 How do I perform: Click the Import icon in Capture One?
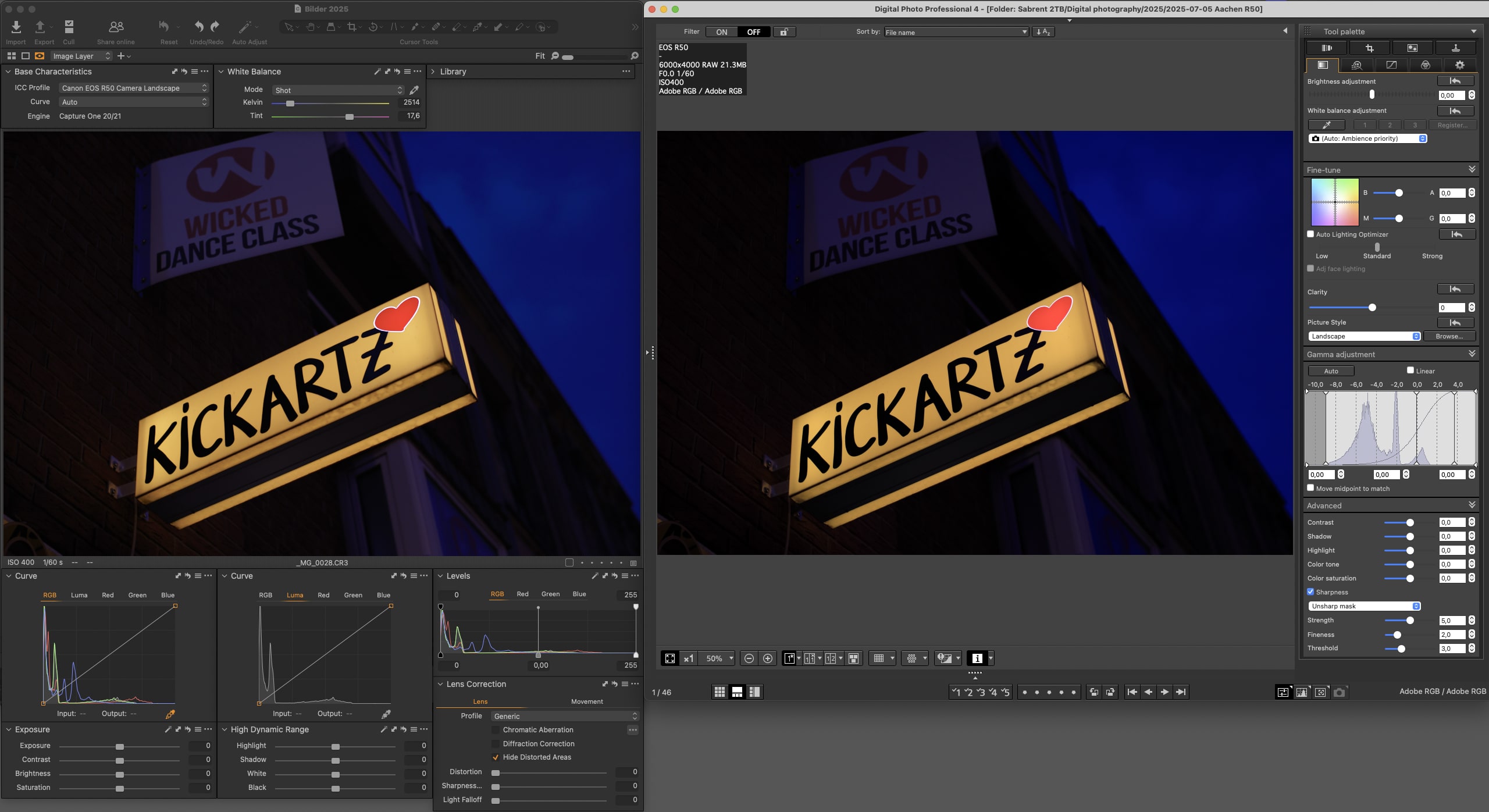[x=16, y=27]
